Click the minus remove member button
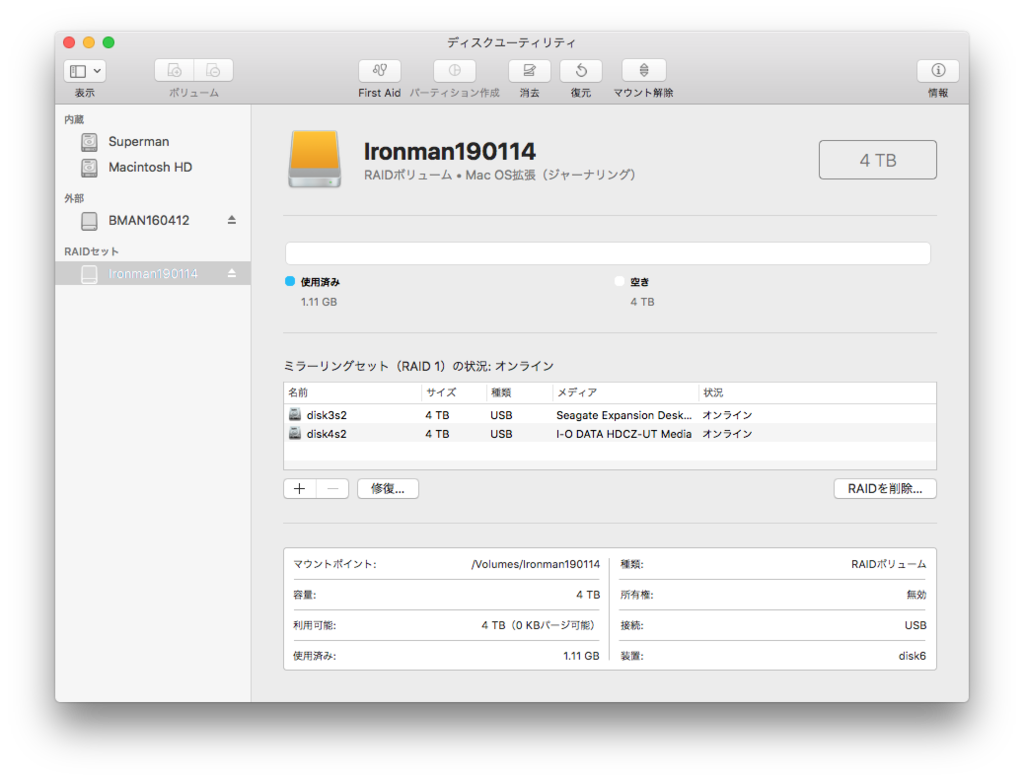The image size is (1024, 781). click(x=332, y=488)
